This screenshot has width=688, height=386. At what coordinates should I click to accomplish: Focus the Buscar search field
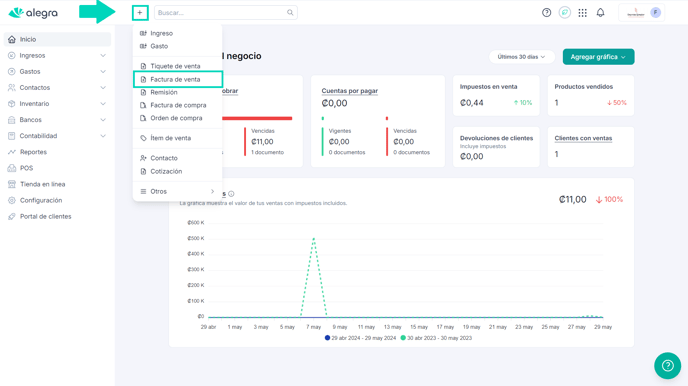click(226, 13)
